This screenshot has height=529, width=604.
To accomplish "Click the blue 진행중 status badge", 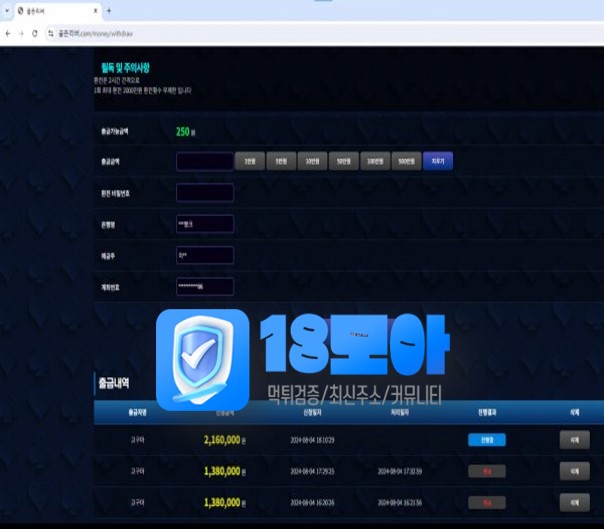I will [487, 440].
